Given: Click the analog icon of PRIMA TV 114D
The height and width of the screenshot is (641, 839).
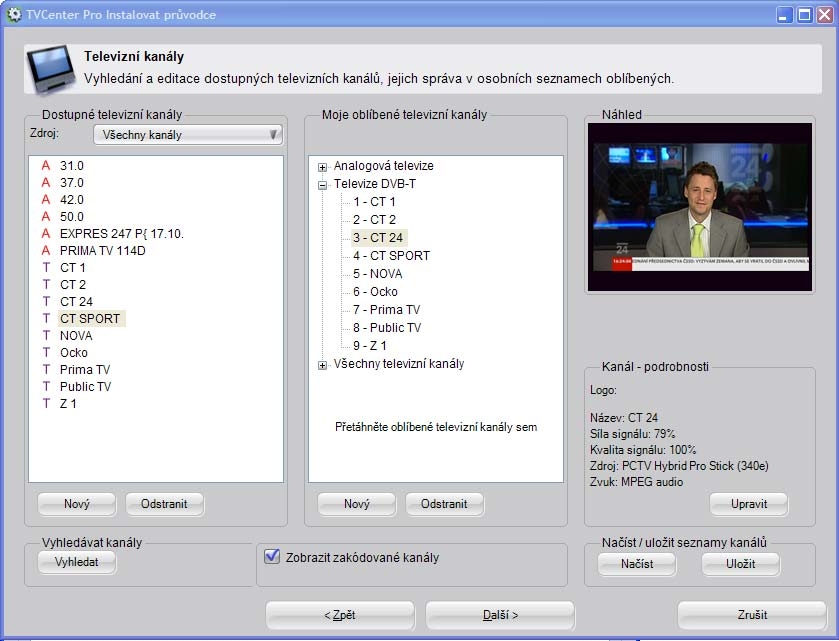Looking at the screenshot, I should [46, 250].
